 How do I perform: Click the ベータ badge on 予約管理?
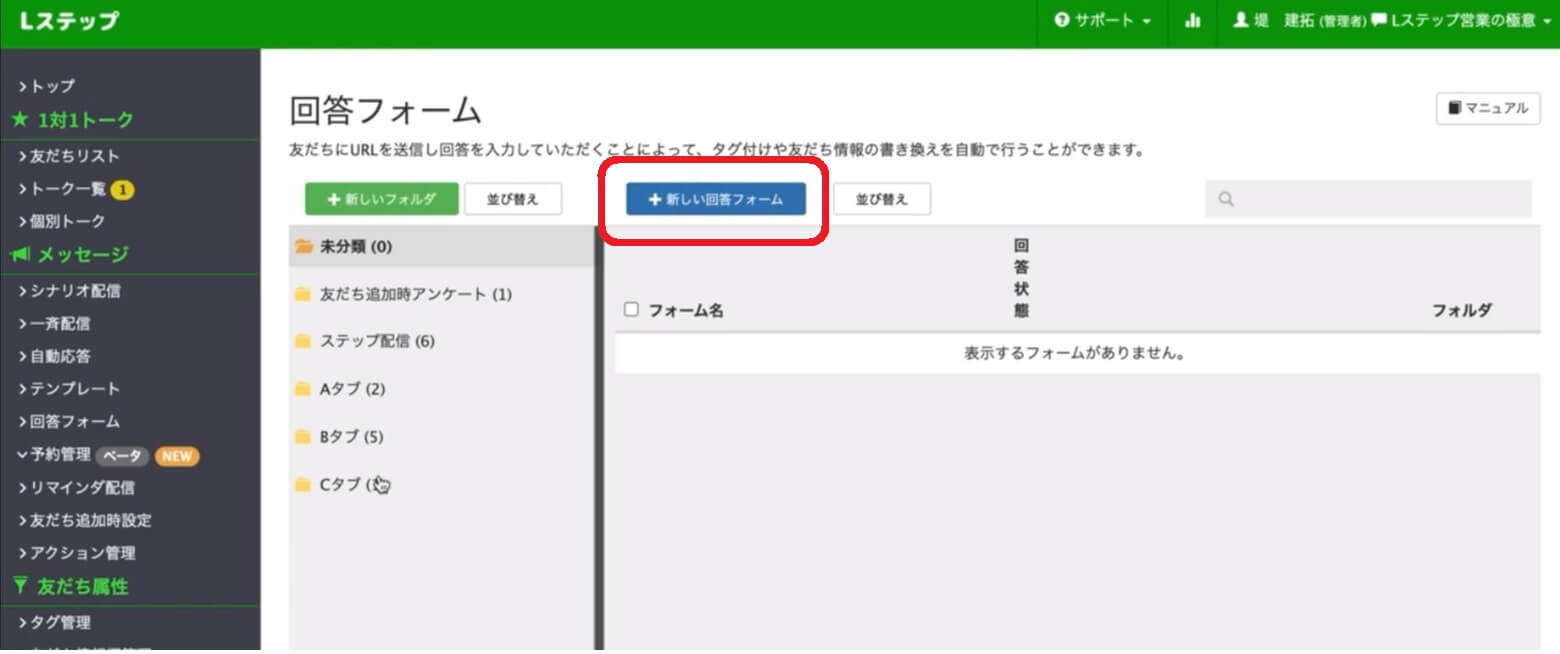122,456
